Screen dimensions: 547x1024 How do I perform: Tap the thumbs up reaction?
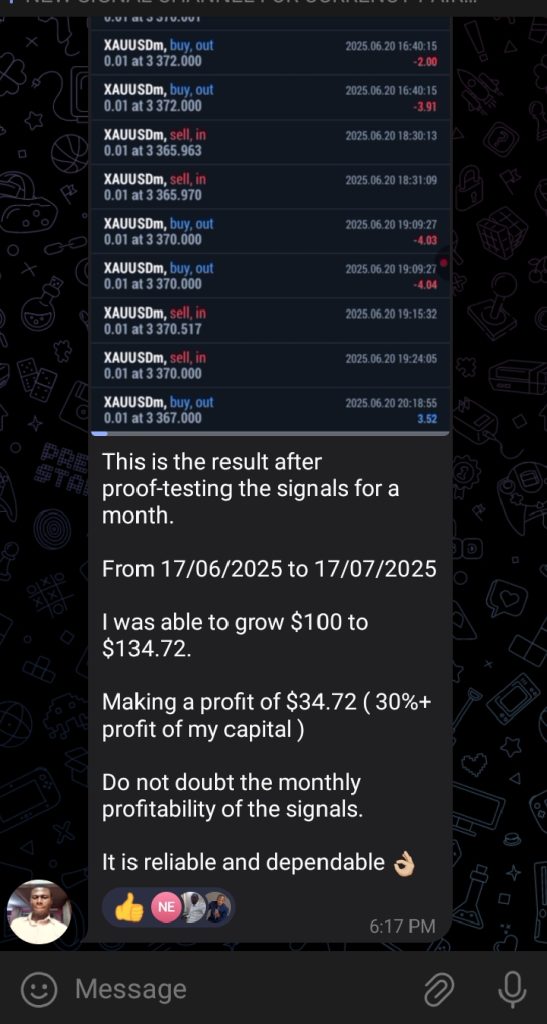tap(129, 907)
